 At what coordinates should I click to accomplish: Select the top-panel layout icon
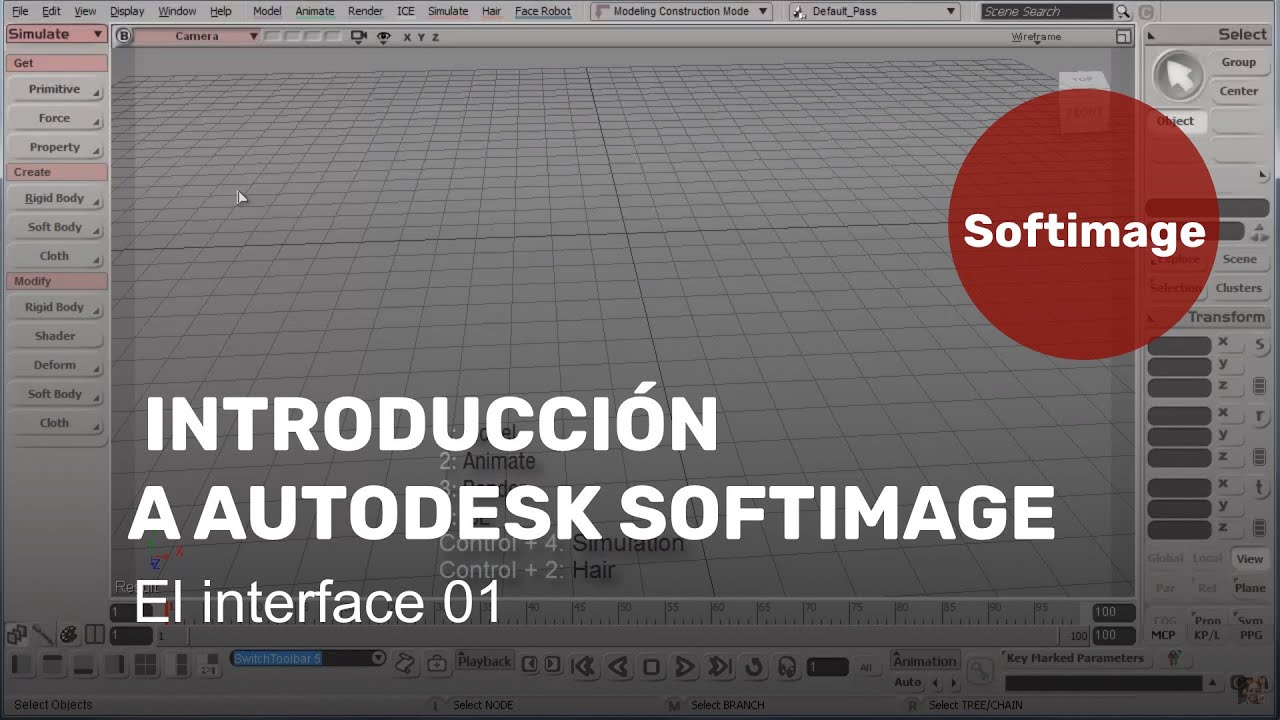point(52,664)
